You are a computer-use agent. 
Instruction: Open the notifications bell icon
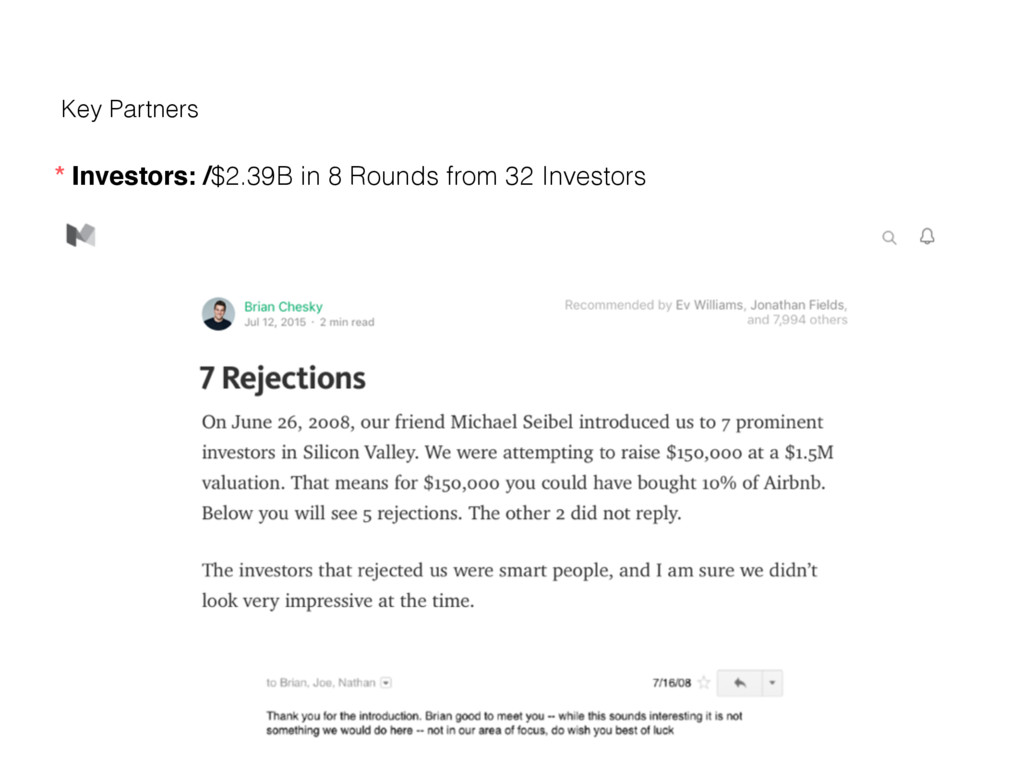click(x=927, y=236)
